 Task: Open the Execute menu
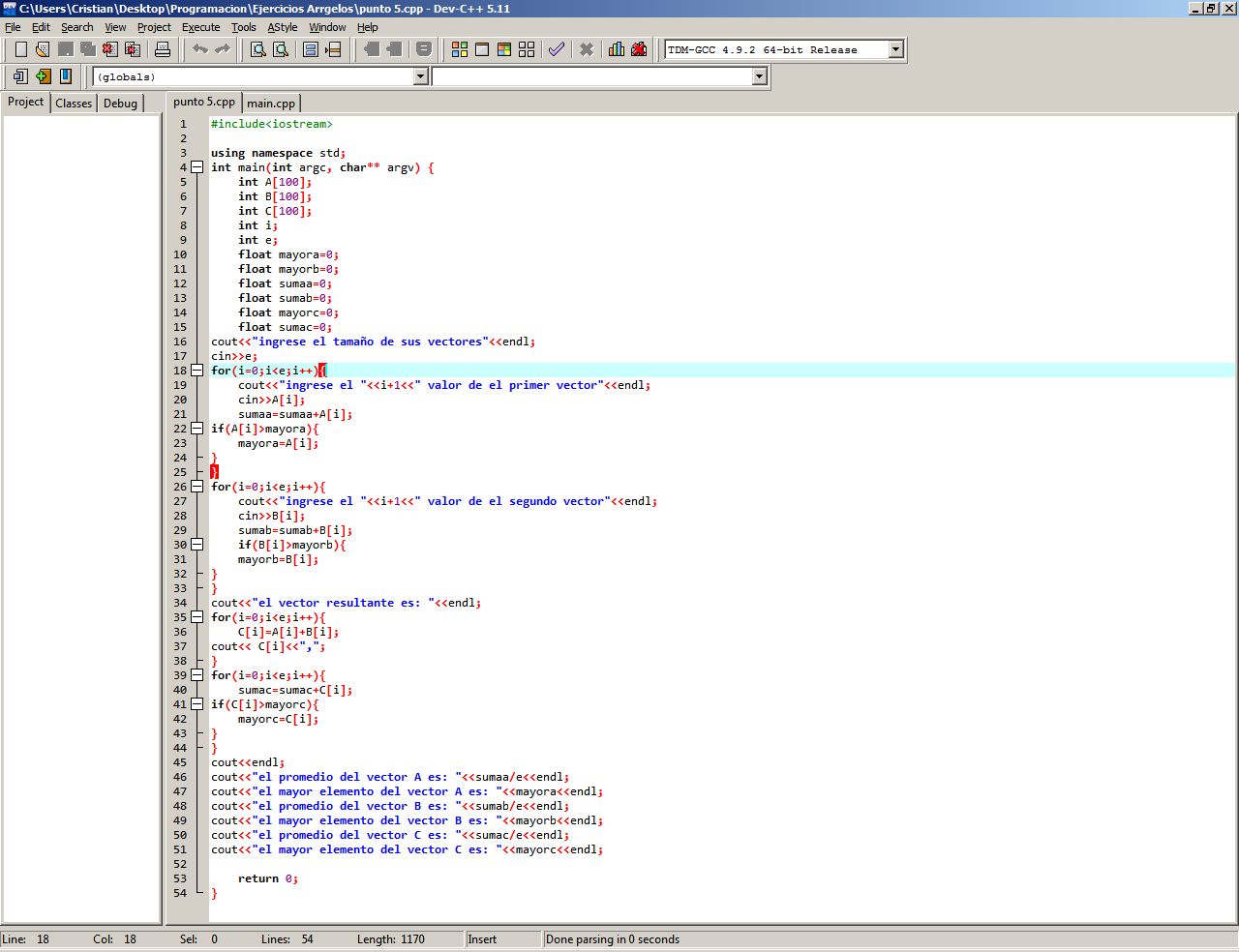tap(200, 27)
